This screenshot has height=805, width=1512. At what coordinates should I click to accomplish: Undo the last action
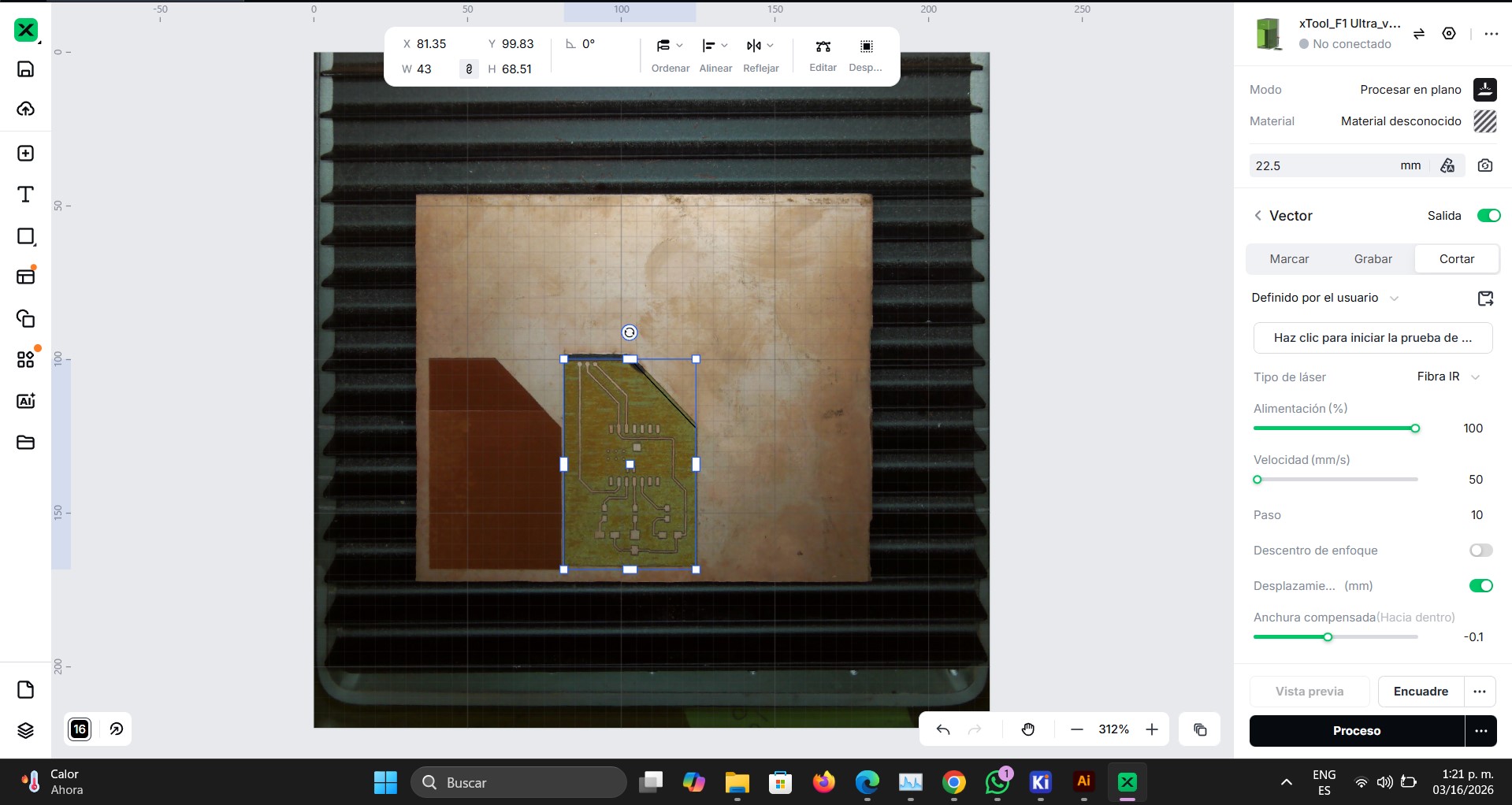click(943, 729)
